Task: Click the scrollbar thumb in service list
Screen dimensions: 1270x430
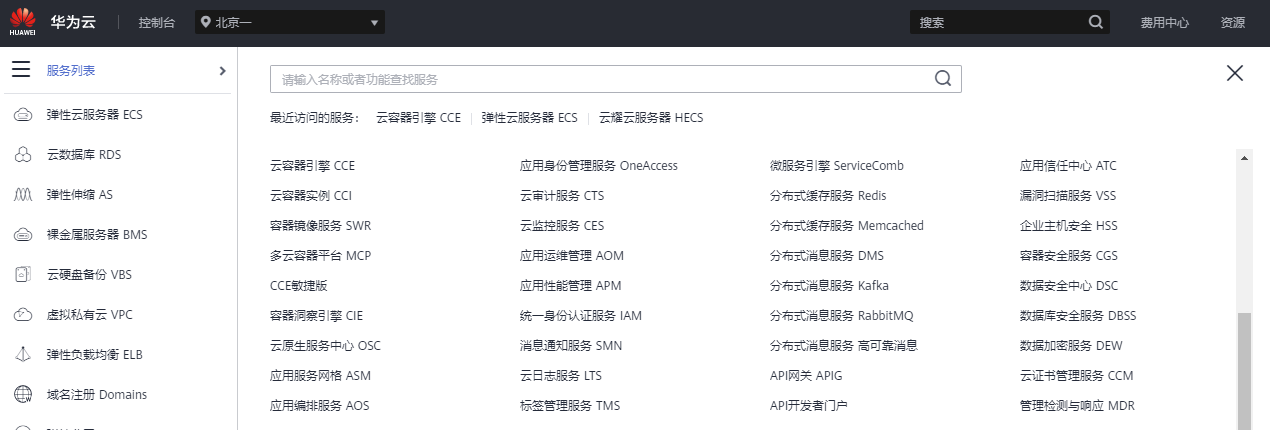Action: pos(1244,370)
